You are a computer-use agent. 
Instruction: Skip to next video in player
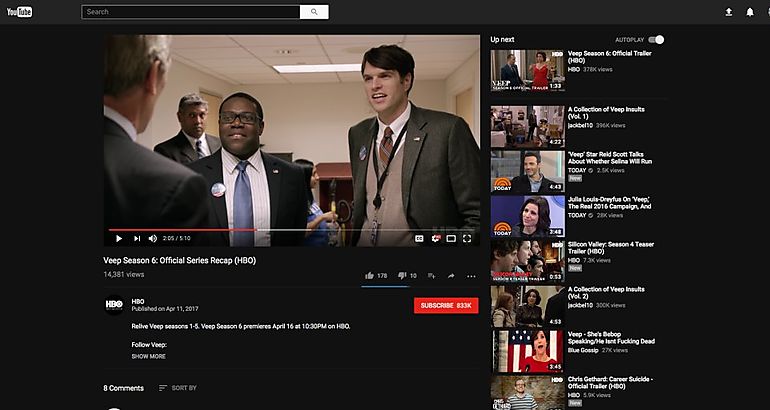[x=137, y=239]
